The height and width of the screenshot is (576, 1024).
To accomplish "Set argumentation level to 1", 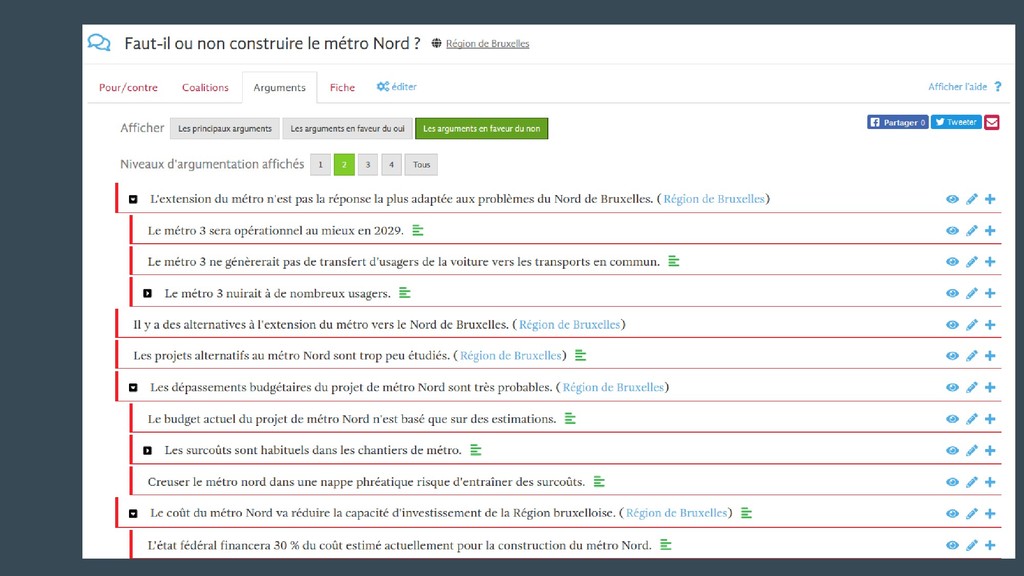I will [320, 165].
